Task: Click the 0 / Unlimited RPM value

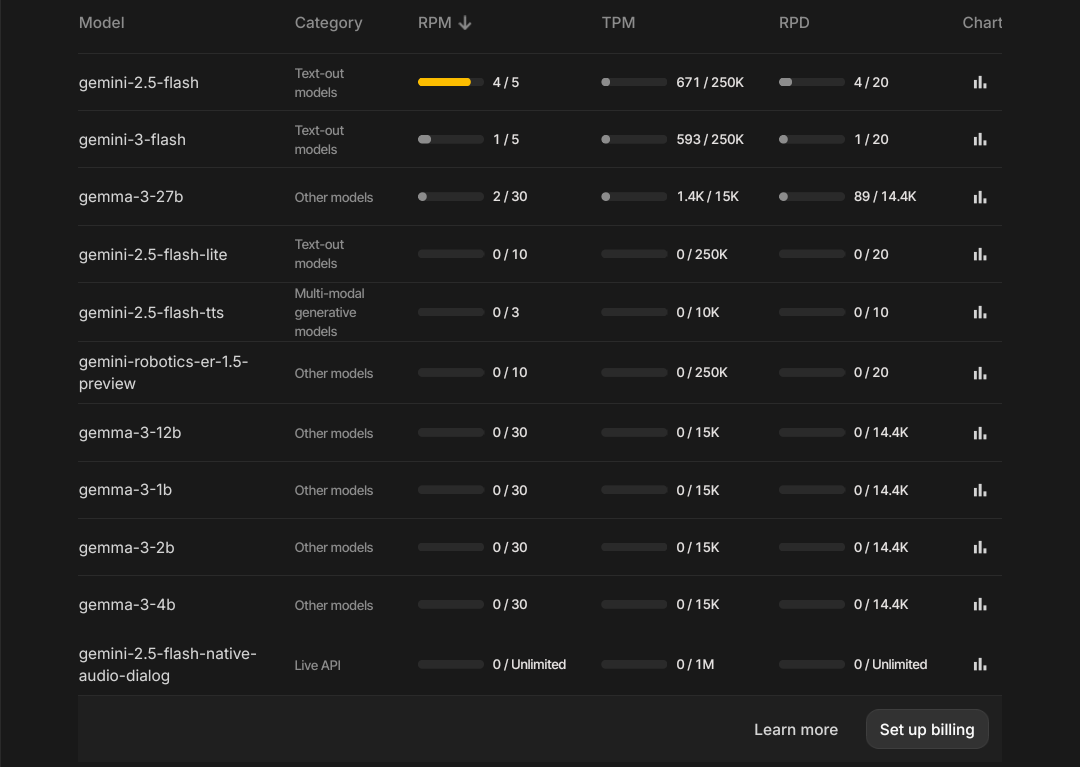Action: tap(529, 664)
